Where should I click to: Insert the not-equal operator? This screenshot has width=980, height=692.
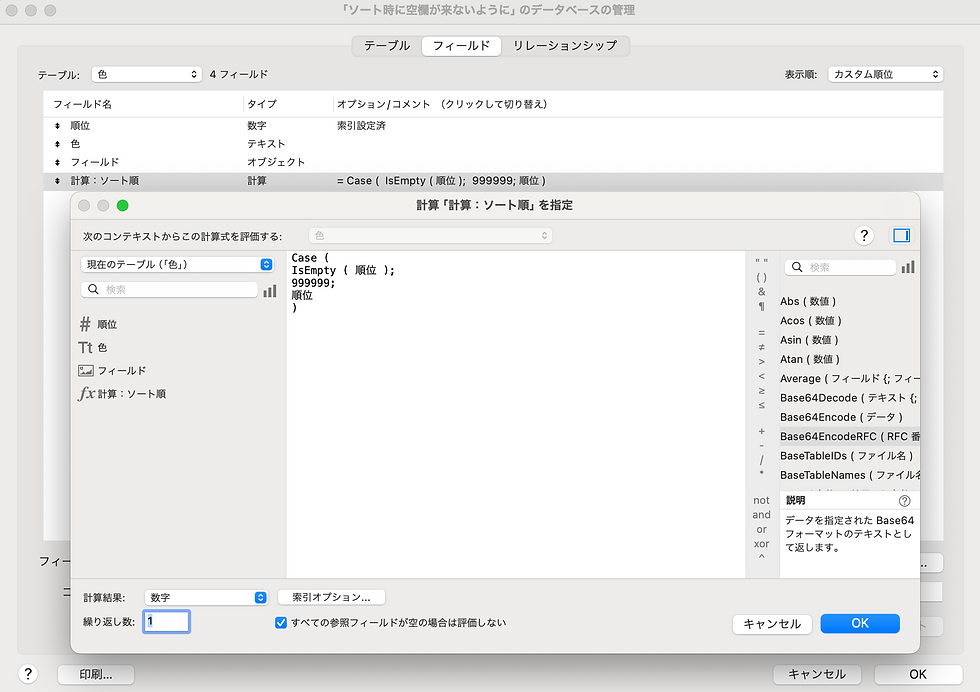(x=761, y=347)
